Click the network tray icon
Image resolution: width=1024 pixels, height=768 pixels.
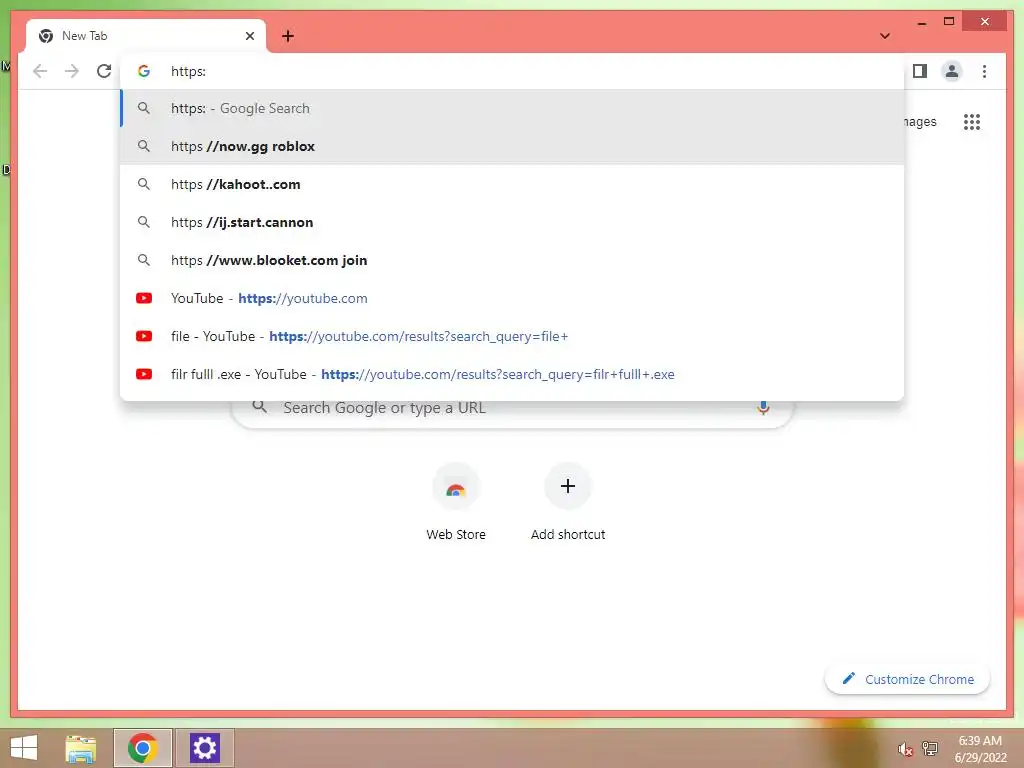(x=930, y=748)
